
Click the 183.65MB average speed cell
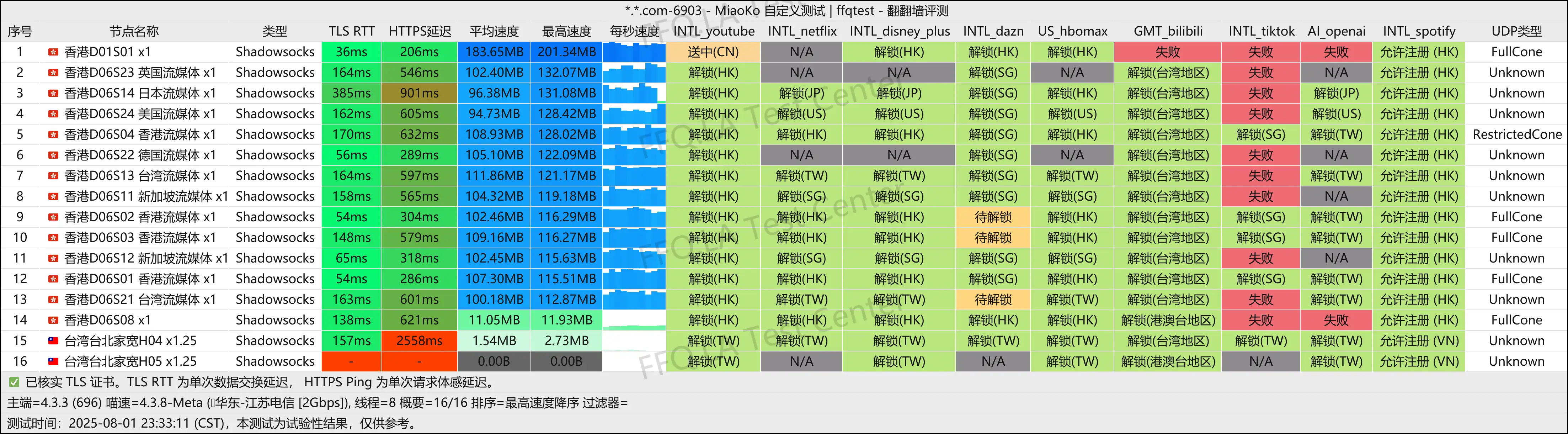tap(494, 52)
